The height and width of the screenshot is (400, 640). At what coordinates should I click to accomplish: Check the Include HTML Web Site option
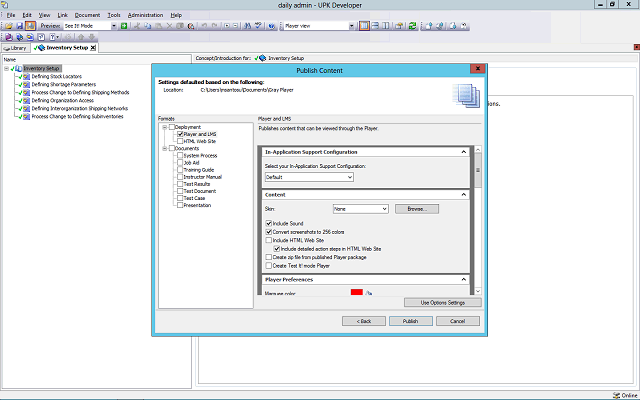coord(269,240)
